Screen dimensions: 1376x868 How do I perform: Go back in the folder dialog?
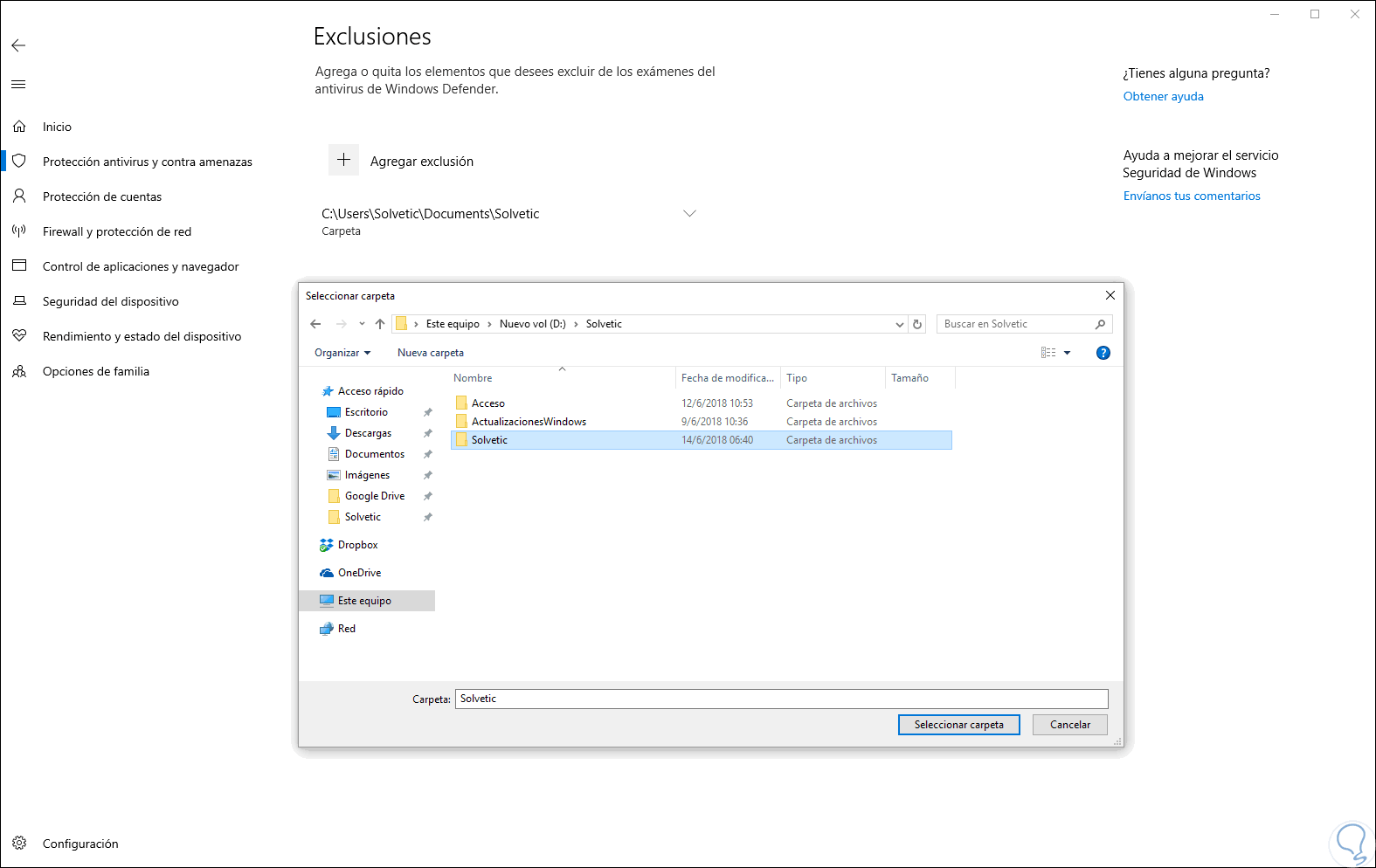point(315,324)
